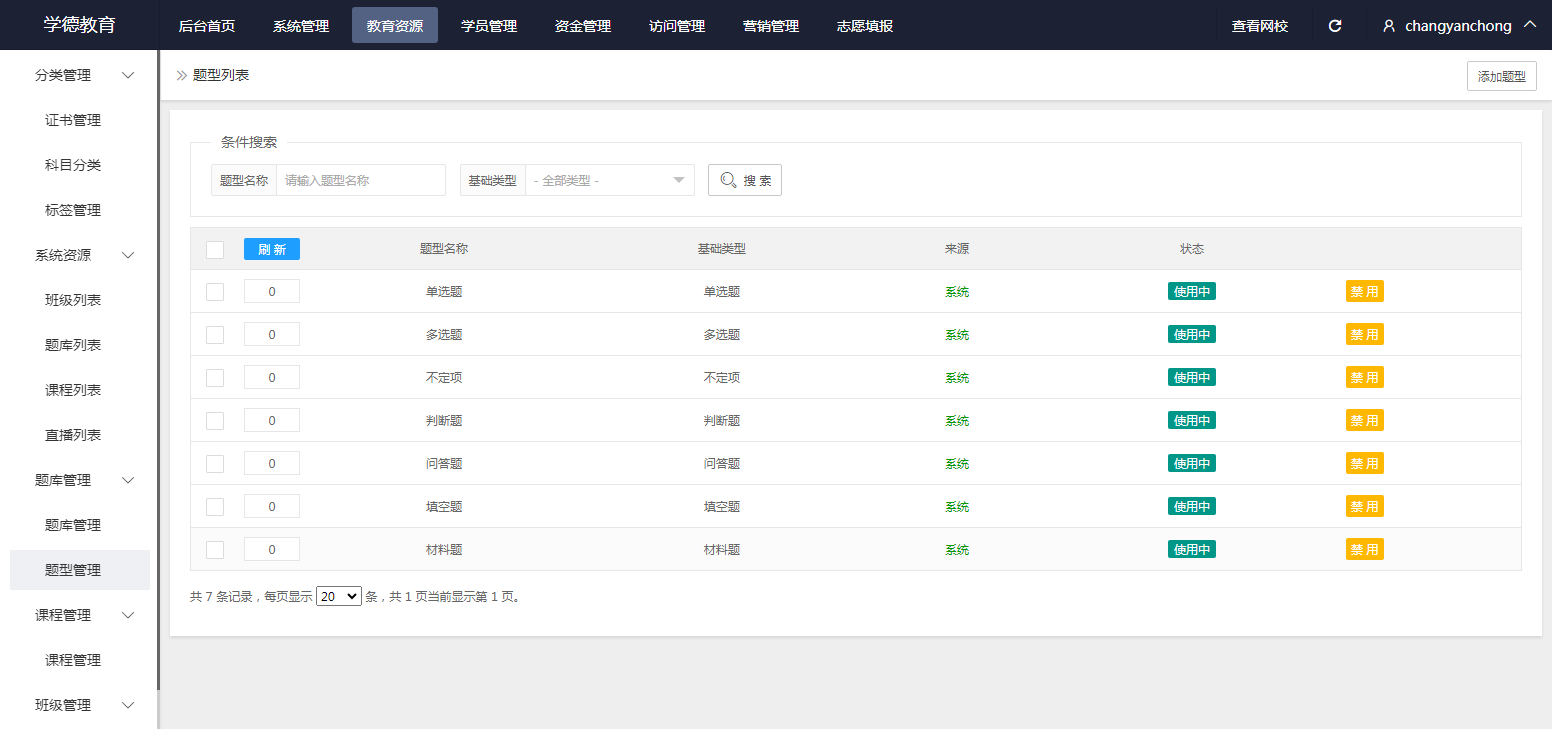The height and width of the screenshot is (729, 1552).
Task: Click the 使用中 status badge for 单选题
Action: [1192, 292]
